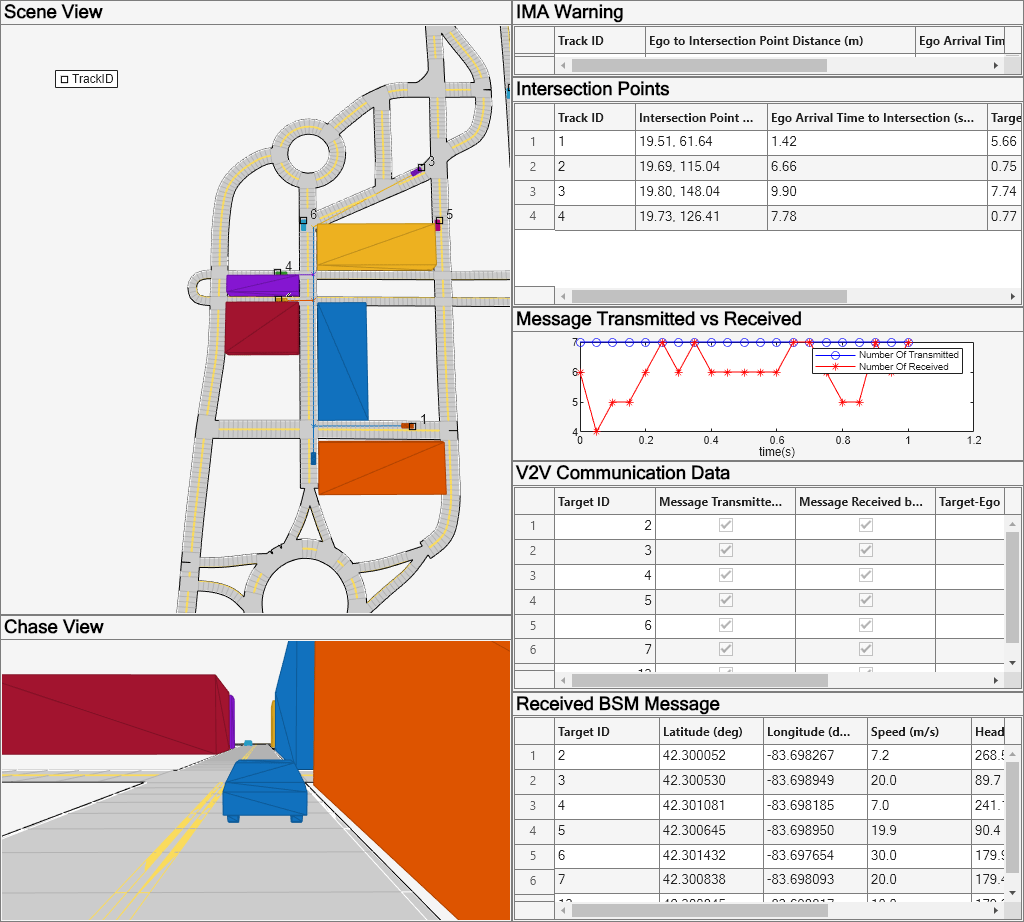Viewport: 1024px width, 922px height.
Task: Click the scroll-down arrow in V2V Communication Data
Action: 1013,663
